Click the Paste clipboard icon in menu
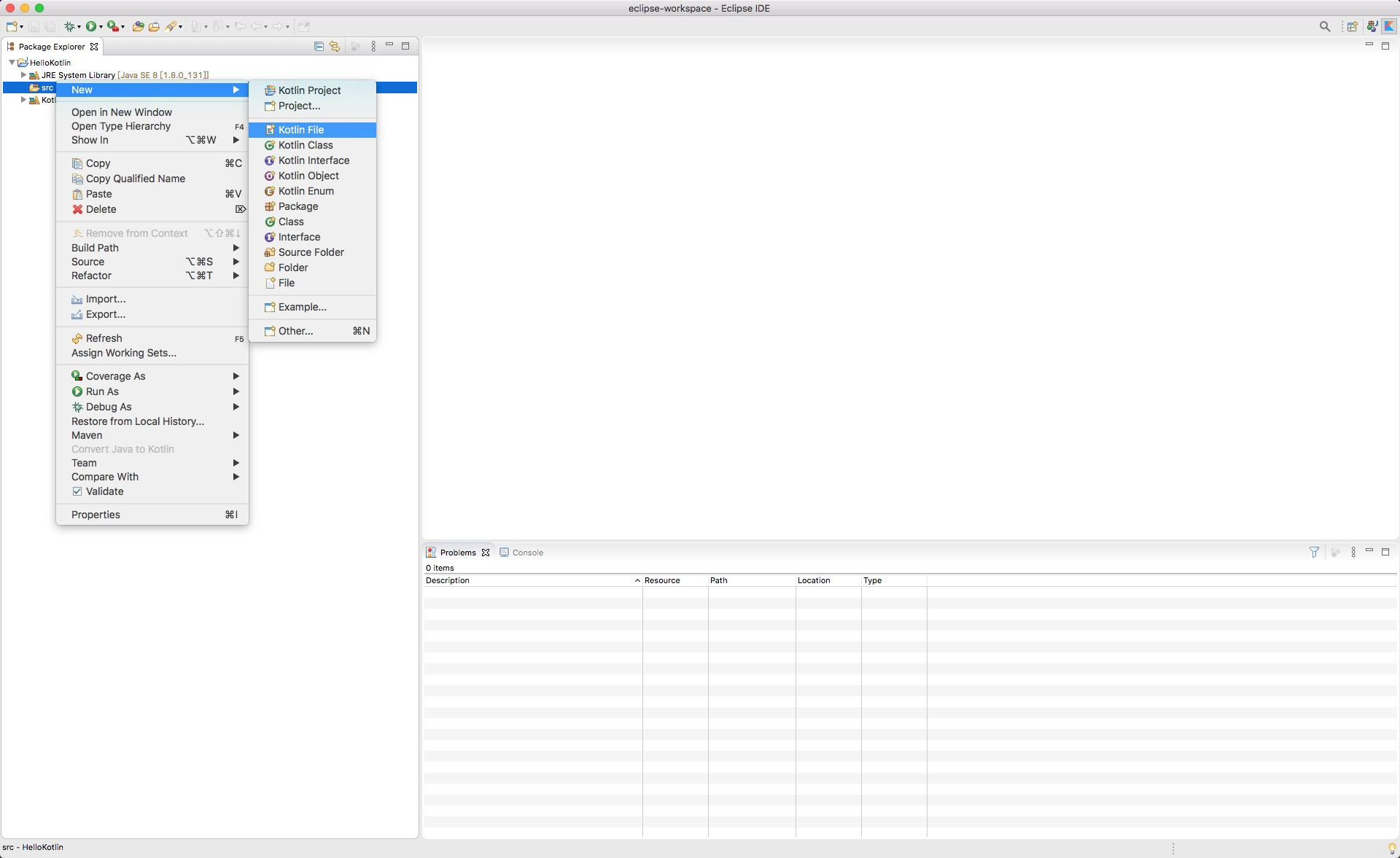 click(x=77, y=194)
